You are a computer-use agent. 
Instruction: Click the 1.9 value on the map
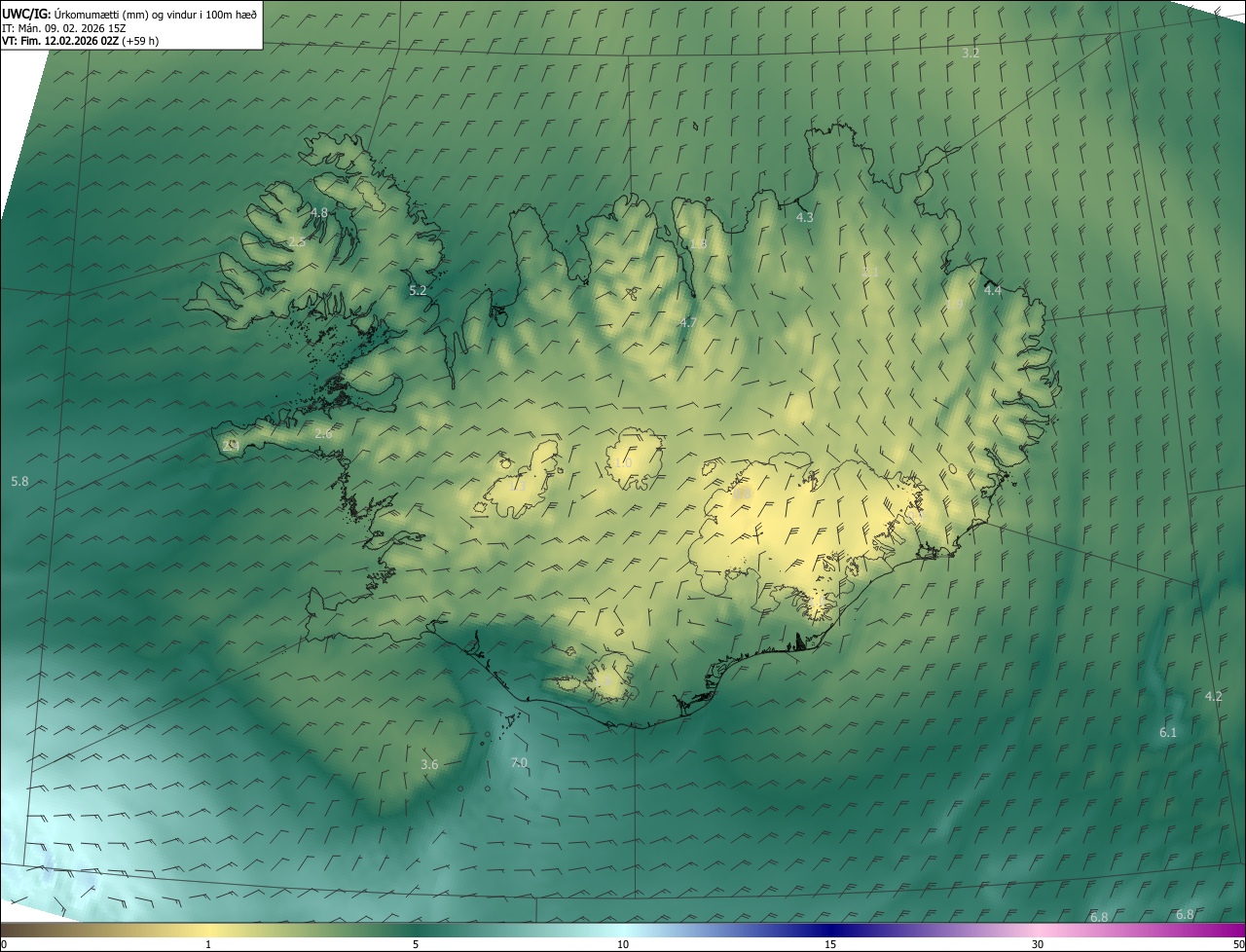click(955, 305)
